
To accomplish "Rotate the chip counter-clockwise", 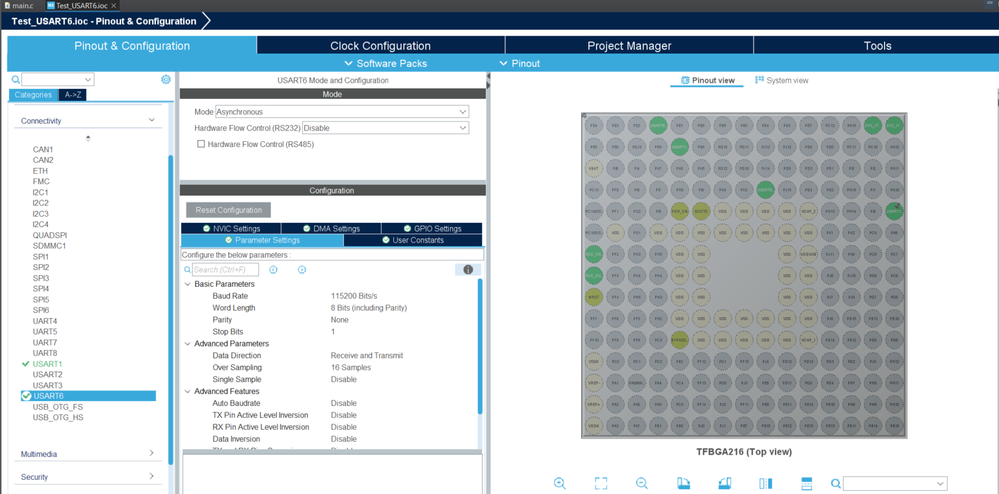I will [724, 483].
